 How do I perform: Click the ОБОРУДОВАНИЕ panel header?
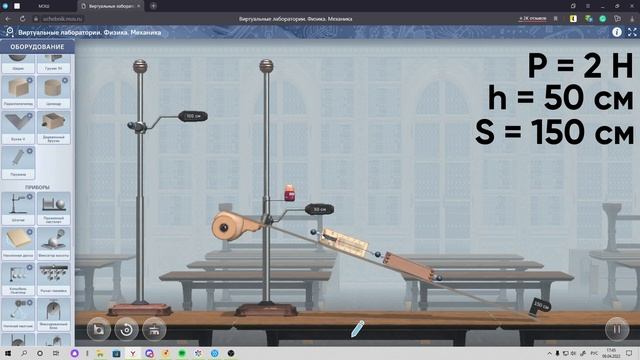point(37,47)
